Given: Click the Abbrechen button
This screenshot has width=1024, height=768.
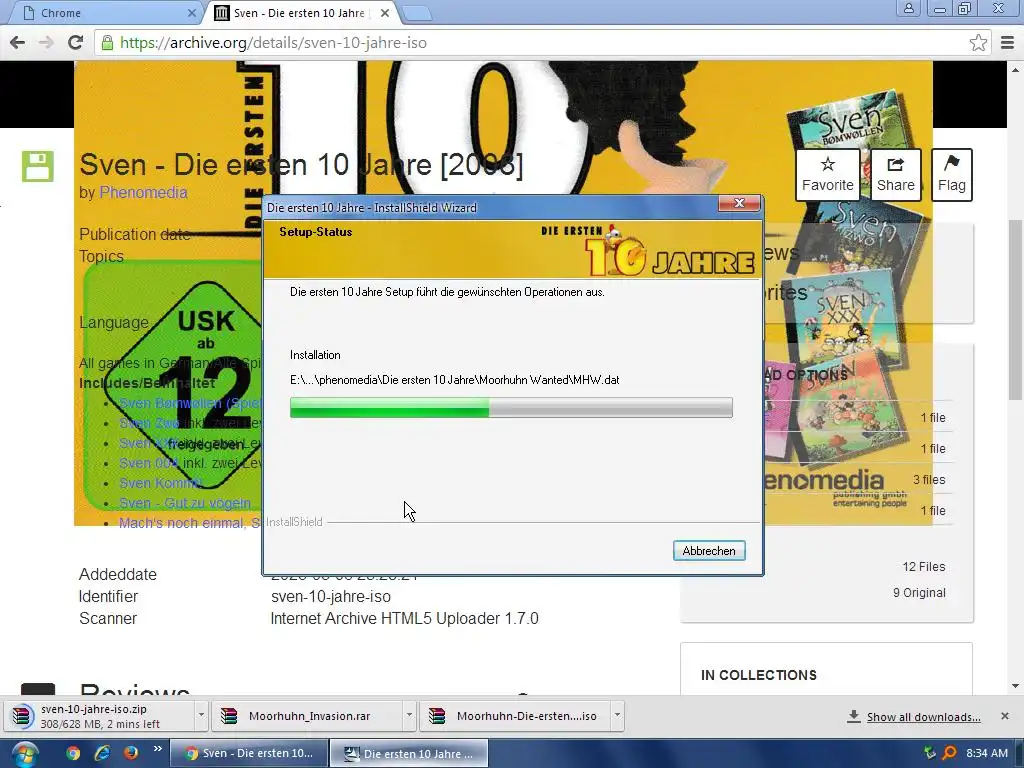Looking at the screenshot, I should [709, 551].
